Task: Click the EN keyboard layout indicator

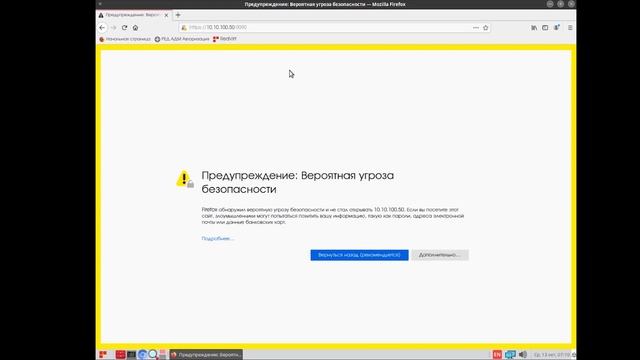Action: [x=497, y=355]
